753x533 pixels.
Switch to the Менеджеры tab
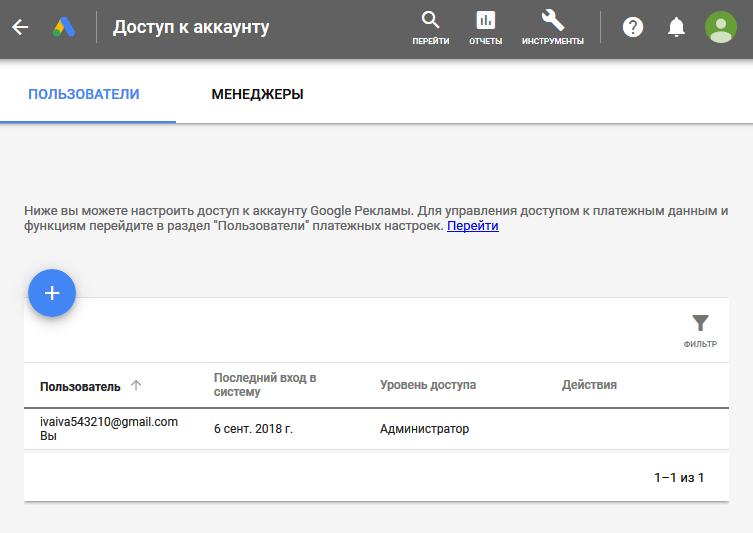[x=257, y=94]
